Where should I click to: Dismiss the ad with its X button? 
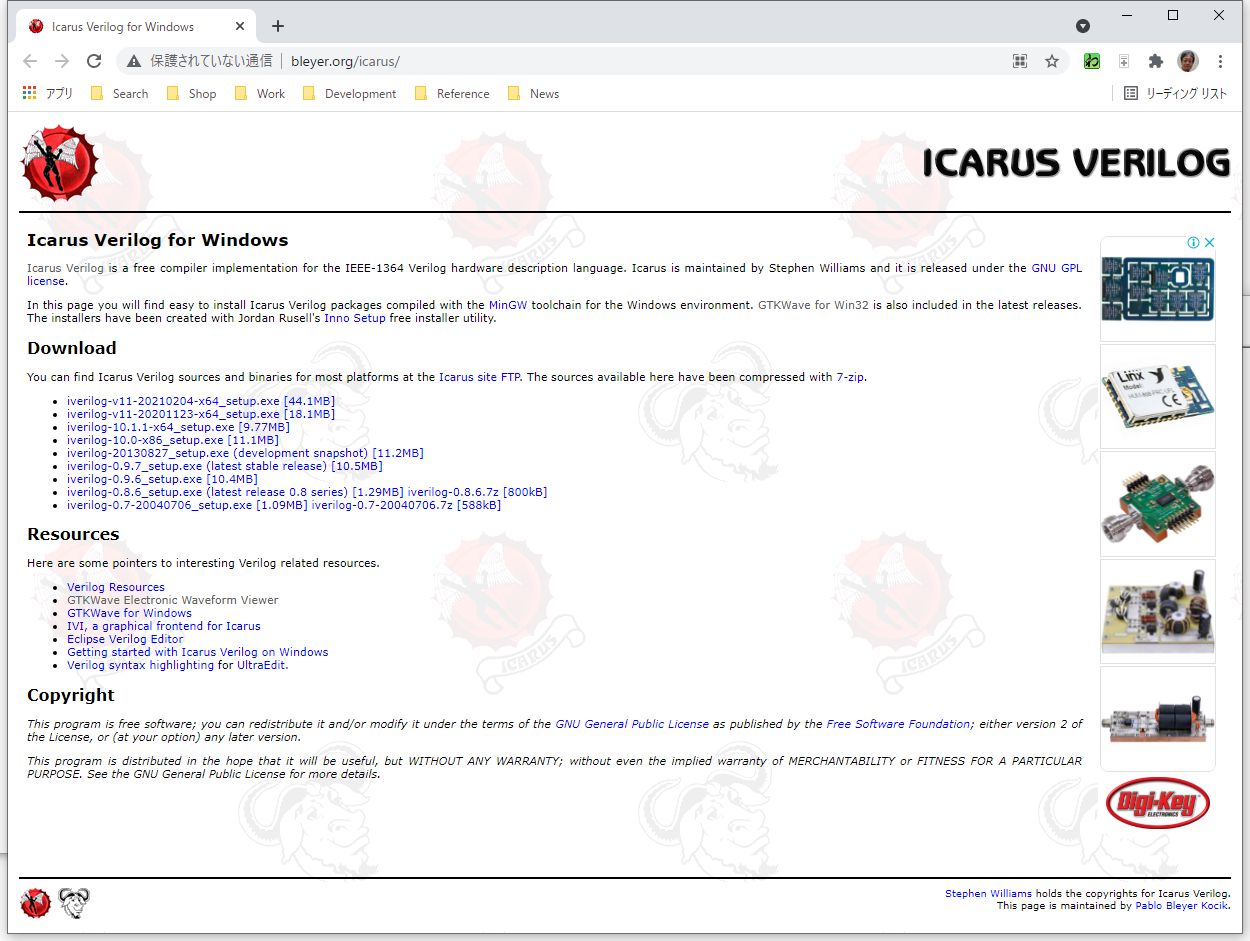[1209, 242]
